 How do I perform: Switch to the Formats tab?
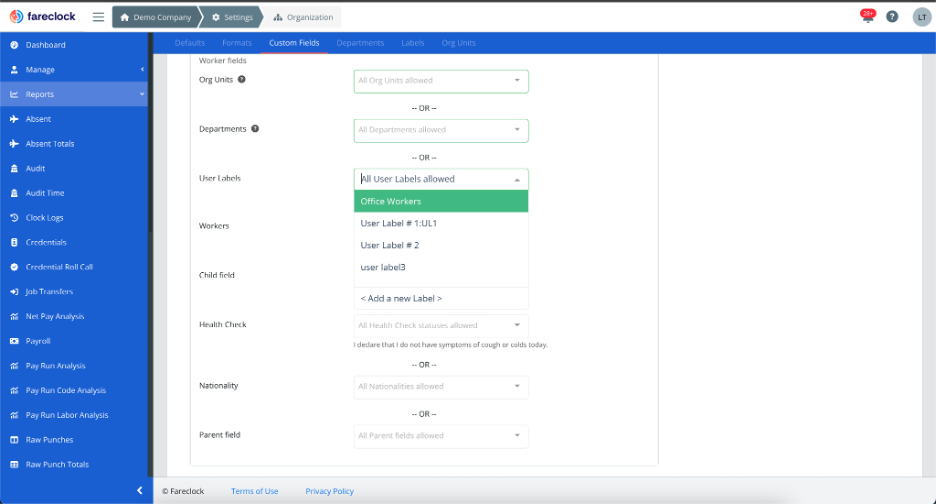coord(237,43)
